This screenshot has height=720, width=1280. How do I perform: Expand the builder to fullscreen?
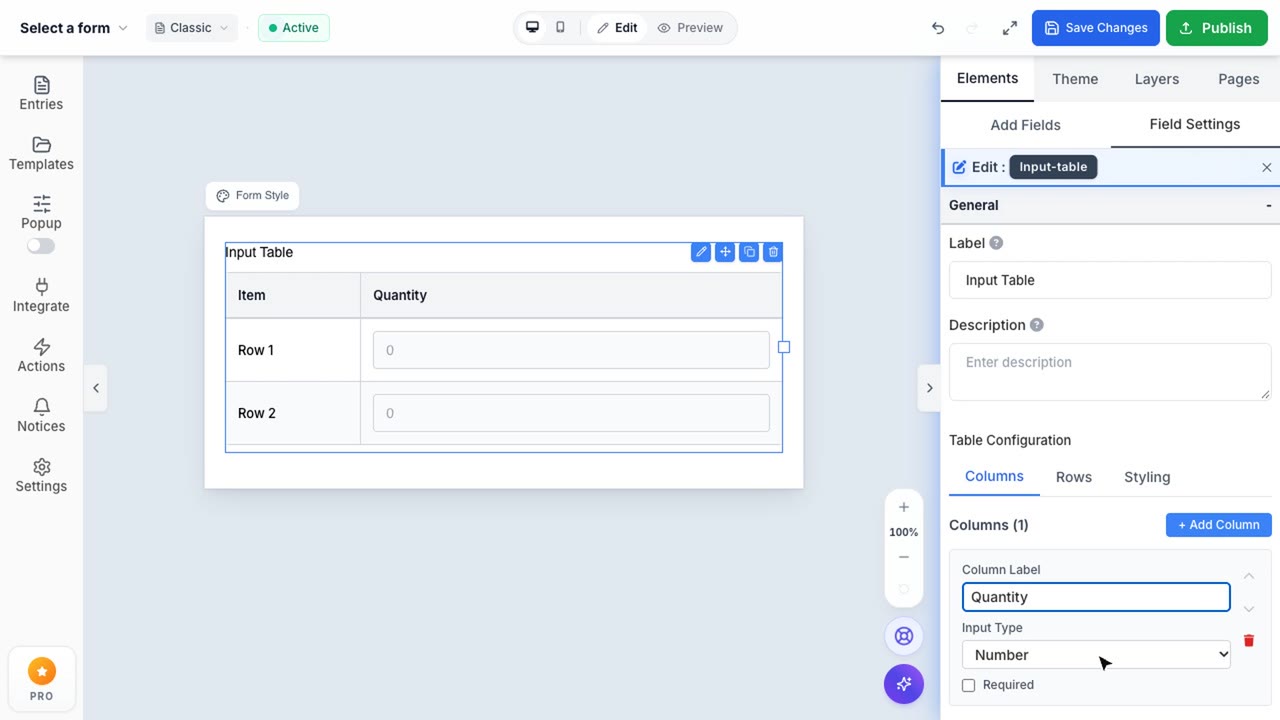click(x=1010, y=28)
